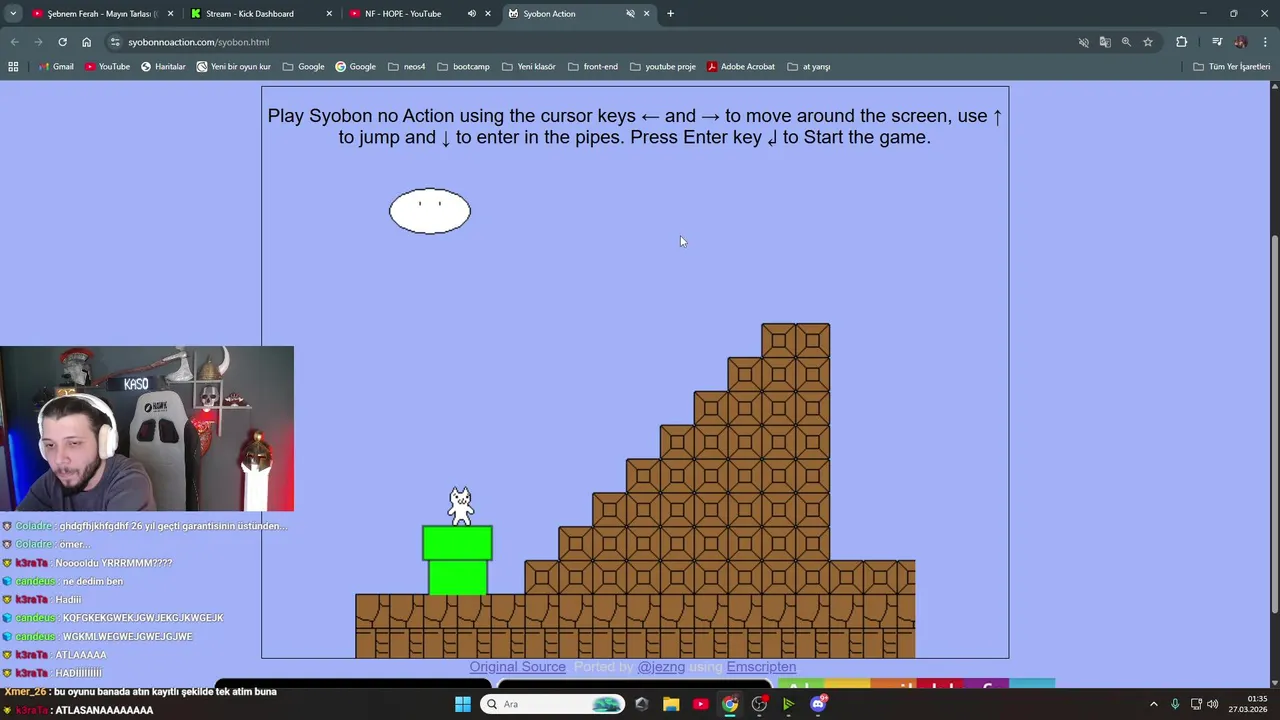The width and height of the screenshot is (1280, 720).
Task: Open the browser home page
Action: (x=86, y=42)
